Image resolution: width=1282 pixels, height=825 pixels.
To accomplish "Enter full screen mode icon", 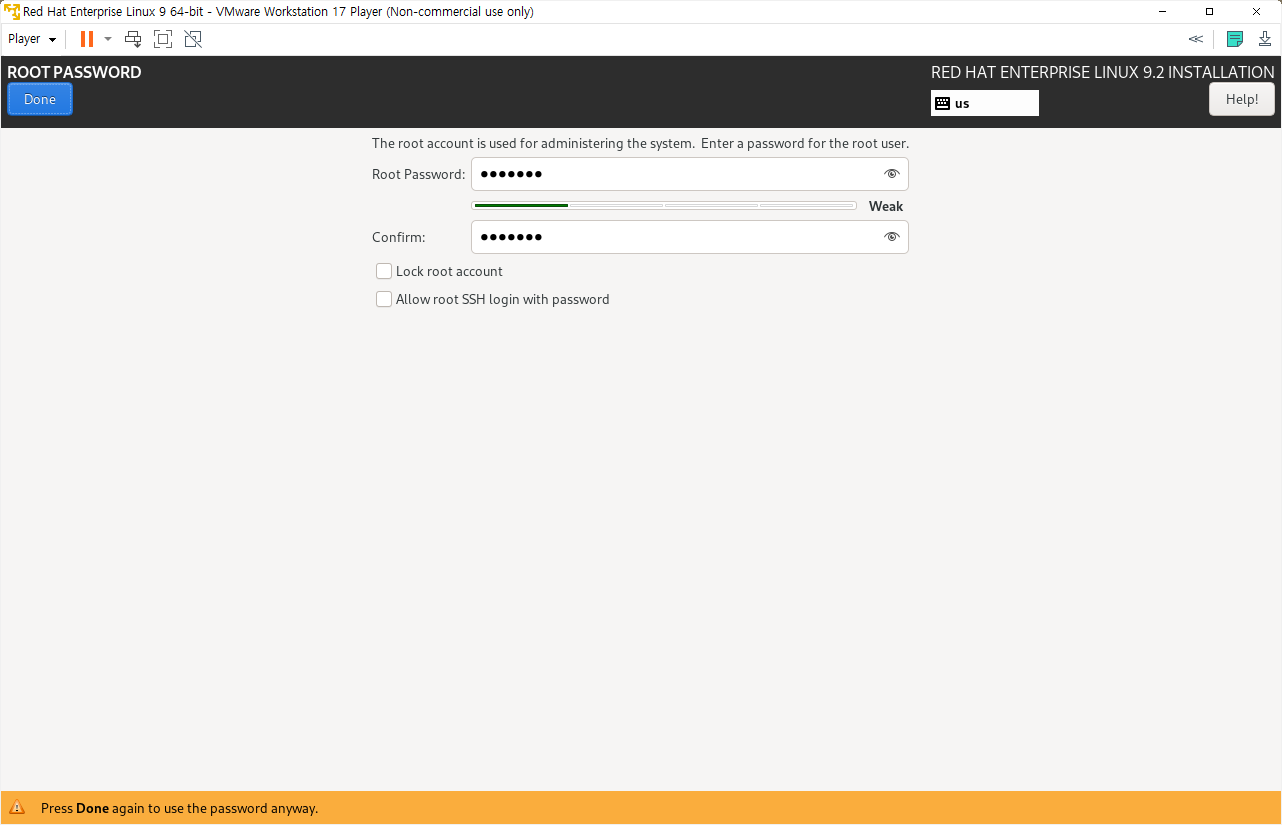I will 163,39.
